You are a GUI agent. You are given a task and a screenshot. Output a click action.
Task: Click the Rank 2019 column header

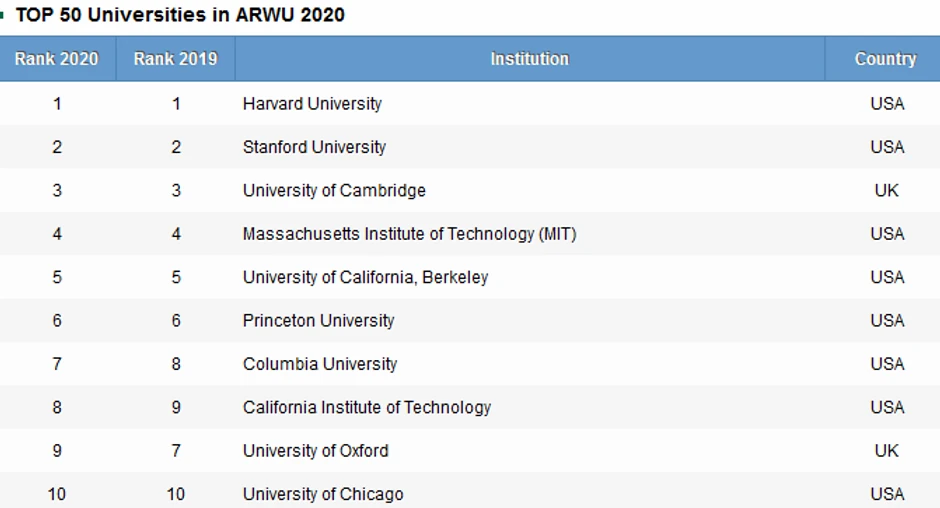coord(175,59)
